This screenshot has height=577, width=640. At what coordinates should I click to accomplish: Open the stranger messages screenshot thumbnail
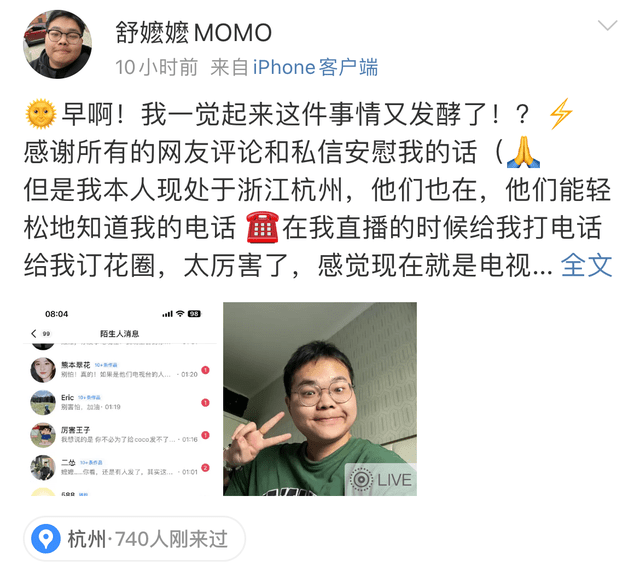pos(120,399)
